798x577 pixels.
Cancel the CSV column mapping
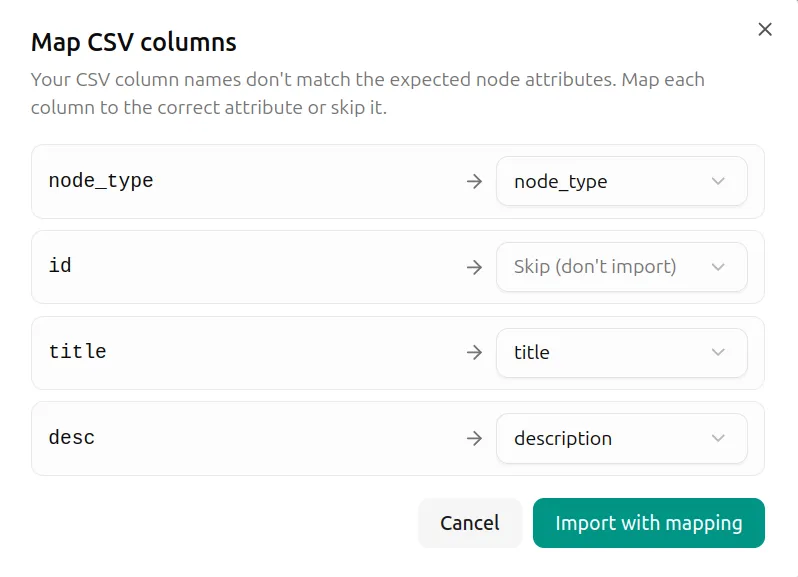pyautogui.click(x=470, y=523)
